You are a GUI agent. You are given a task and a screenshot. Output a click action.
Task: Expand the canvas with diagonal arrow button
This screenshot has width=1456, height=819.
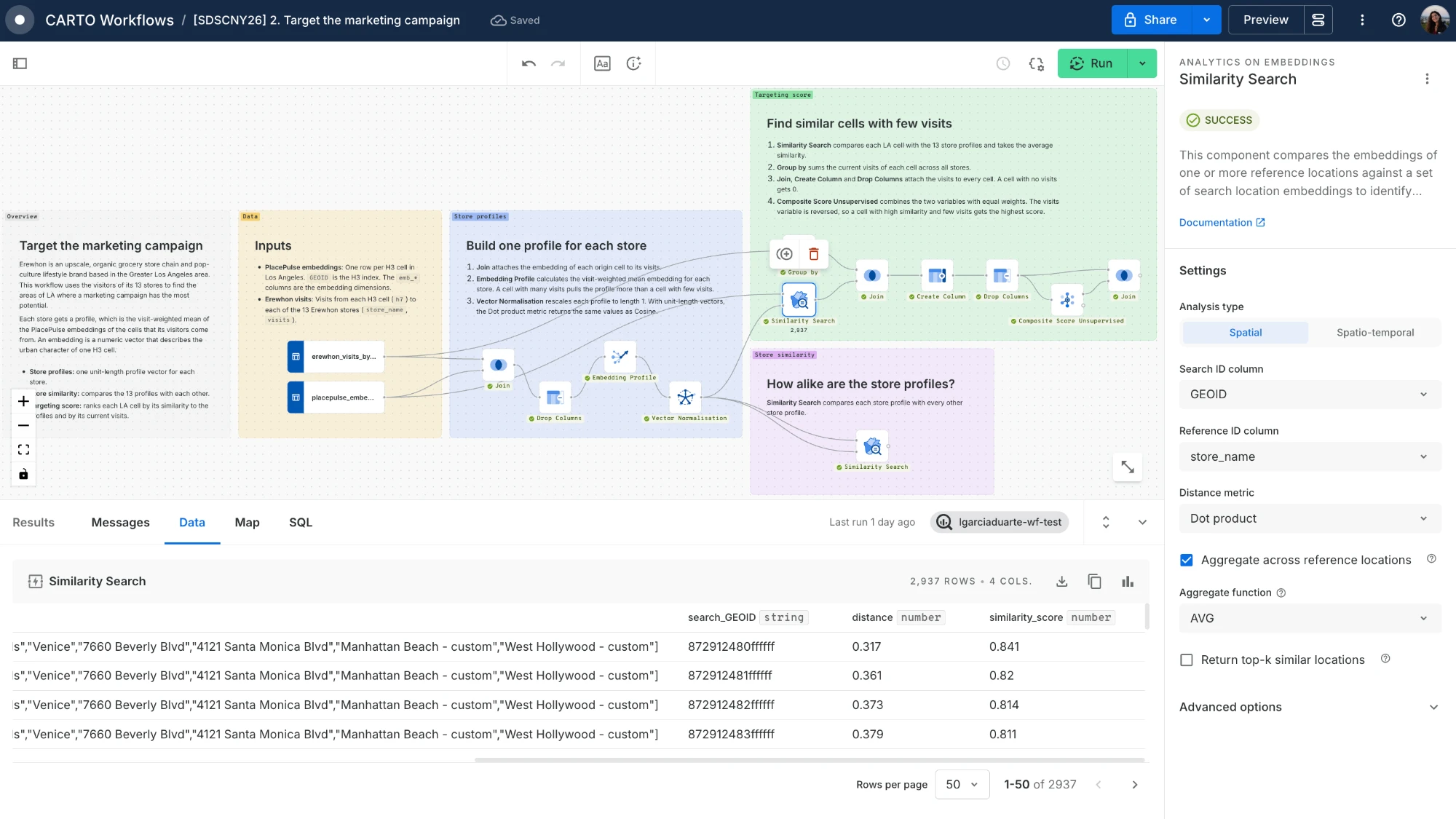coord(1128,467)
